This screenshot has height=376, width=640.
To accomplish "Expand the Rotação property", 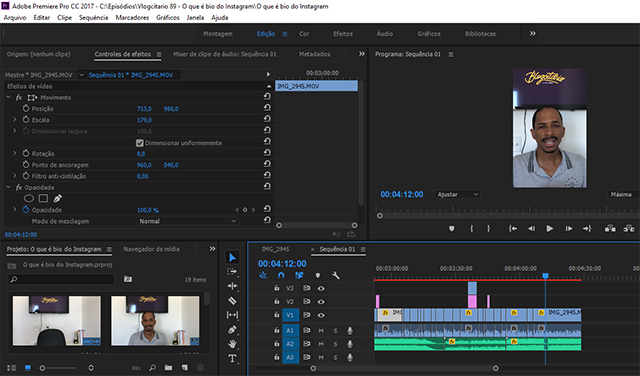I will click(15, 153).
